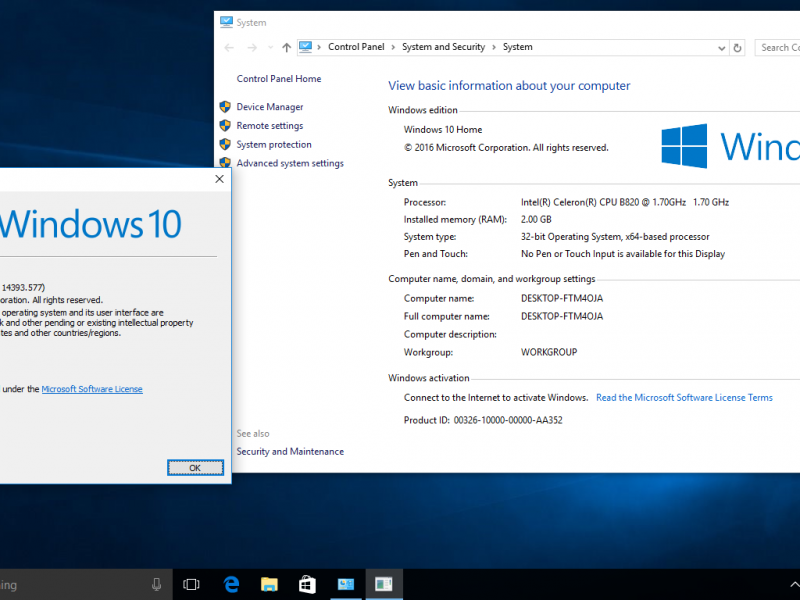Click the taskbar search box

point(84,585)
